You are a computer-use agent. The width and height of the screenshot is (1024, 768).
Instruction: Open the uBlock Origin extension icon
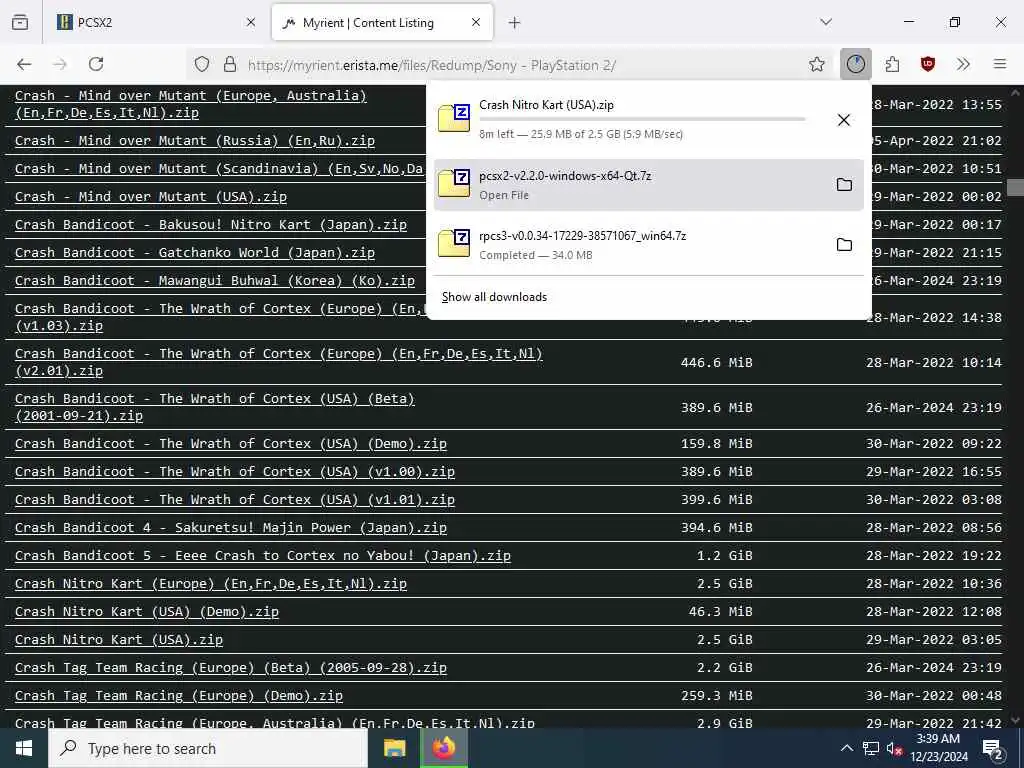pos(927,64)
